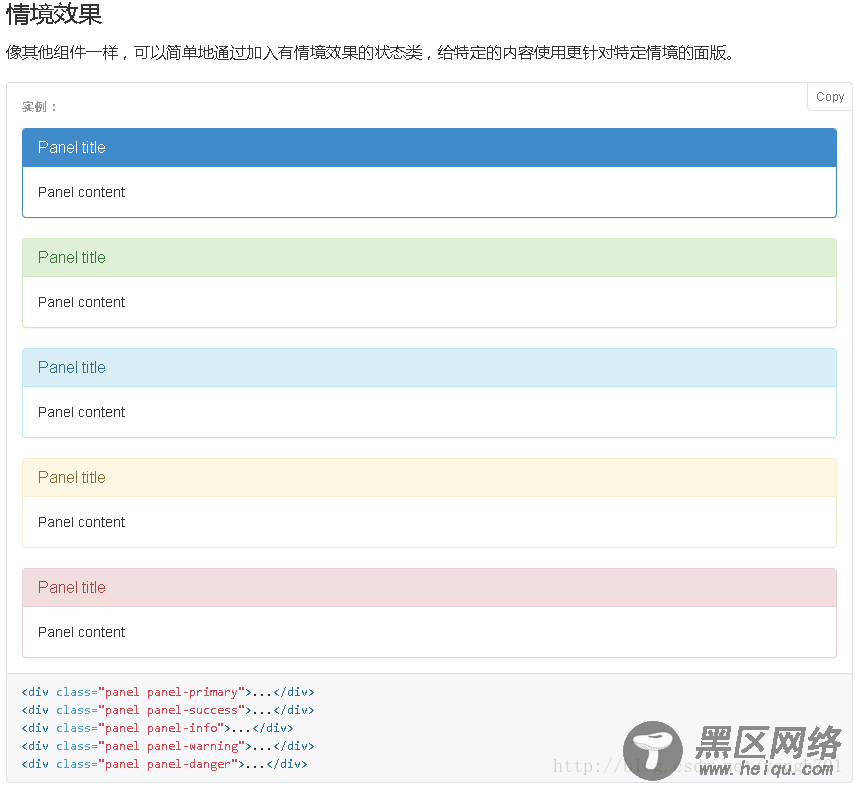Click Panel content in the primary blue panel
The image size is (855, 786).
pyautogui.click(x=81, y=192)
